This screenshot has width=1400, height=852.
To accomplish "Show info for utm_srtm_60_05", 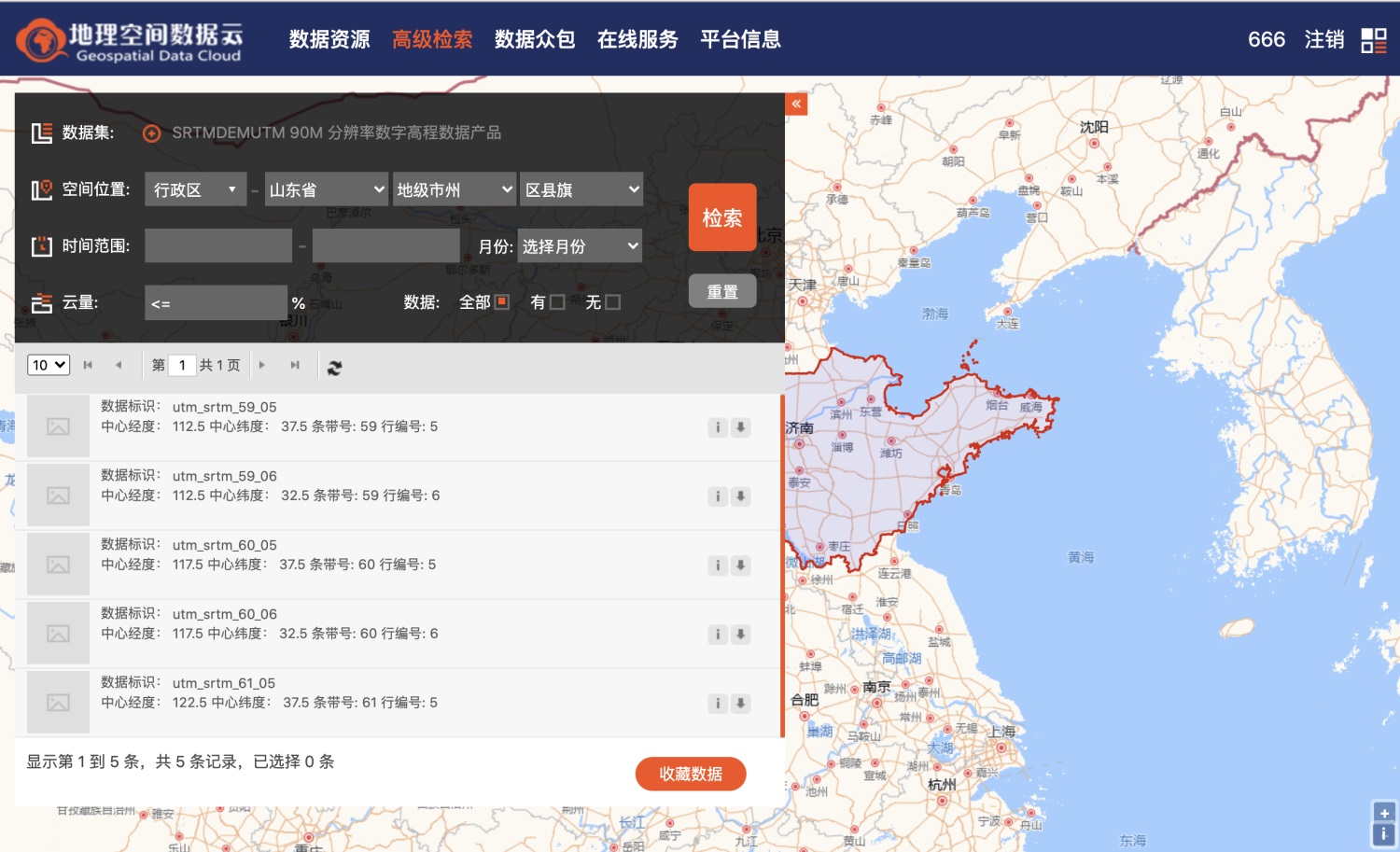I will pos(718,566).
